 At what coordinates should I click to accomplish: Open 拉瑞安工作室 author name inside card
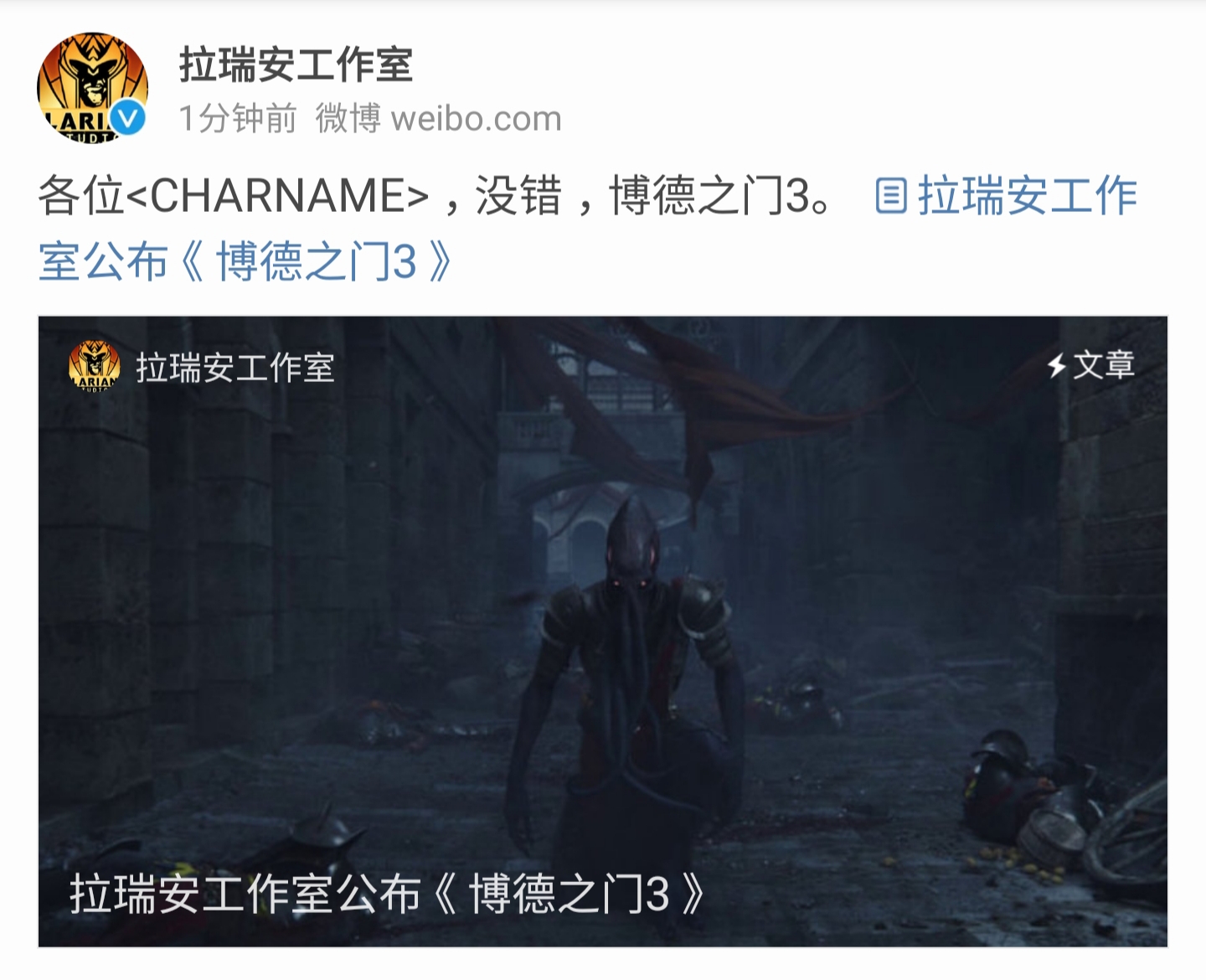pos(235,368)
